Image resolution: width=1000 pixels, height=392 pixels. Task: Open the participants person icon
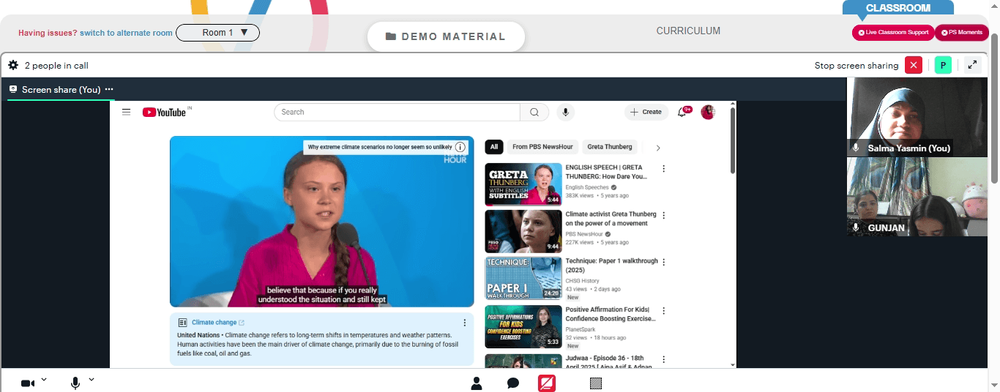pos(476,383)
